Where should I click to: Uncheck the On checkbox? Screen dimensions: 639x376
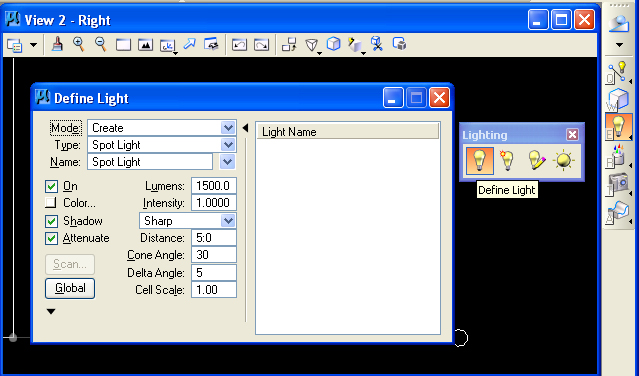point(51,186)
